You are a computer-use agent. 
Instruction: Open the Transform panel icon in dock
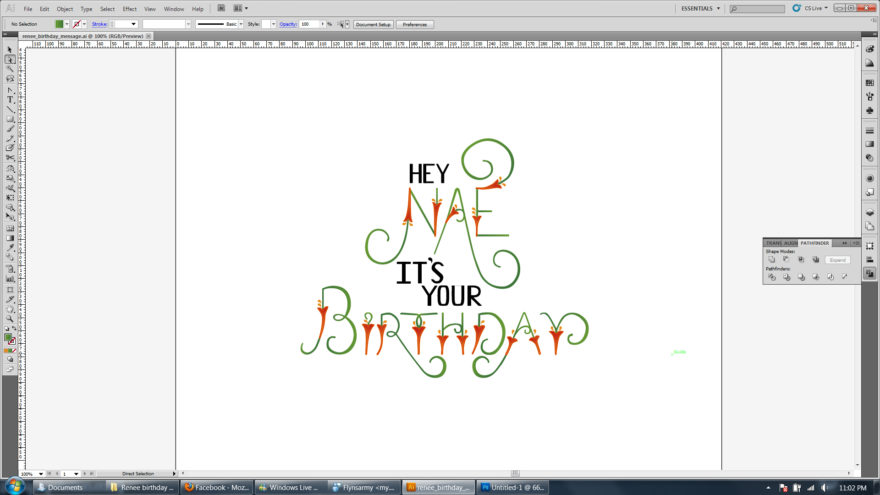[x=870, y=246]
